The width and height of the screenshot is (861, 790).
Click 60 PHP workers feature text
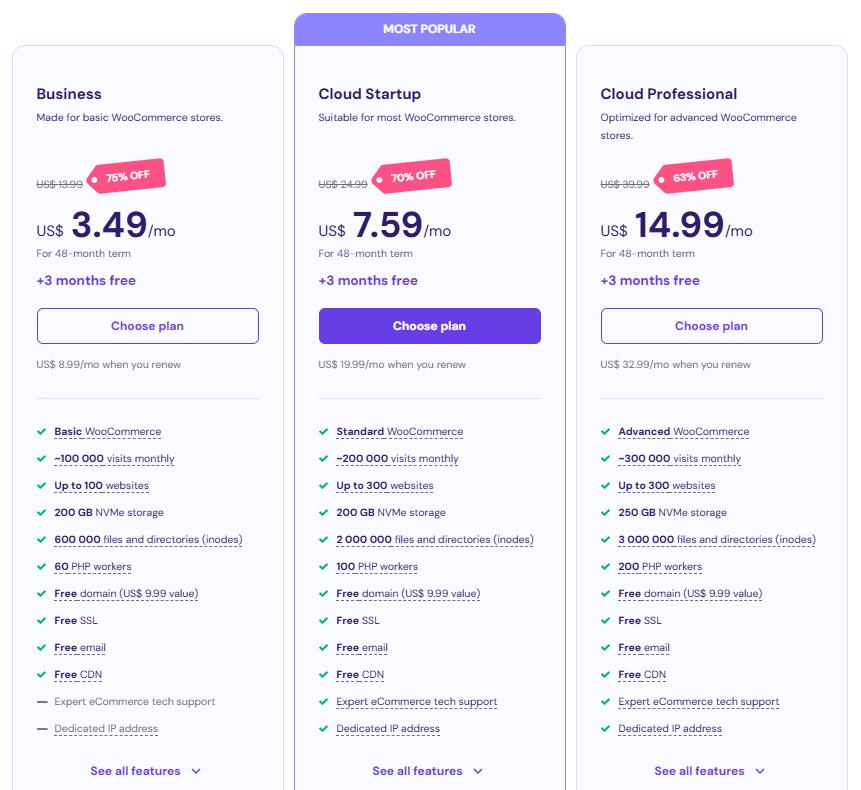pos(95,567)
